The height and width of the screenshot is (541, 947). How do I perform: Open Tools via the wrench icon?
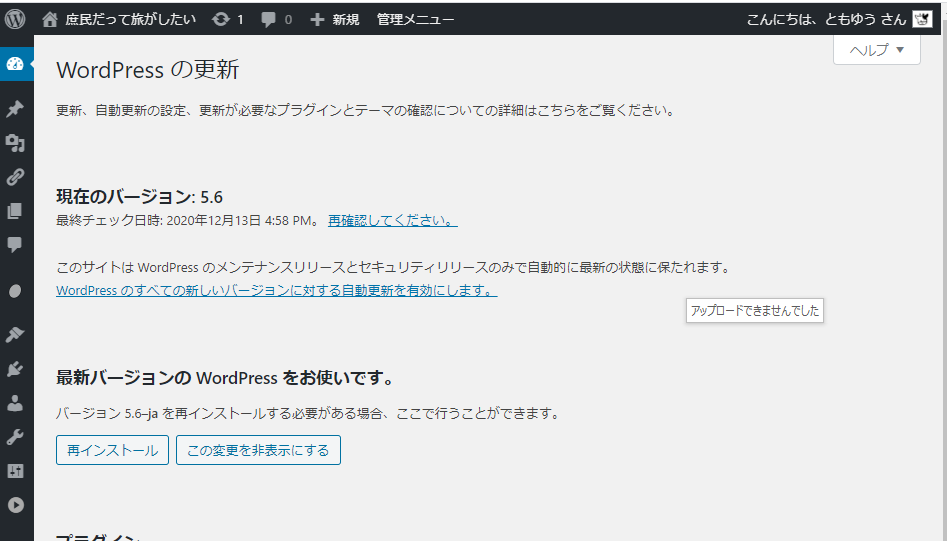(15, 437)
